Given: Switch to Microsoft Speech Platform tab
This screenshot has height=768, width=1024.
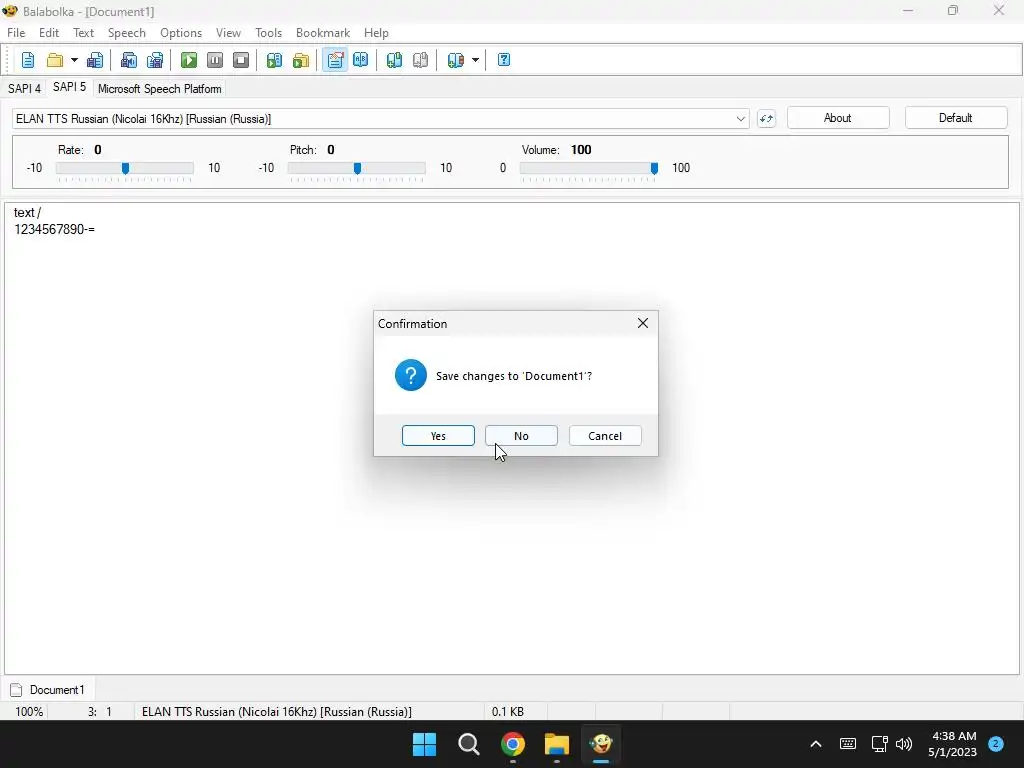Looking at the screenshot, I should [160, 88].
